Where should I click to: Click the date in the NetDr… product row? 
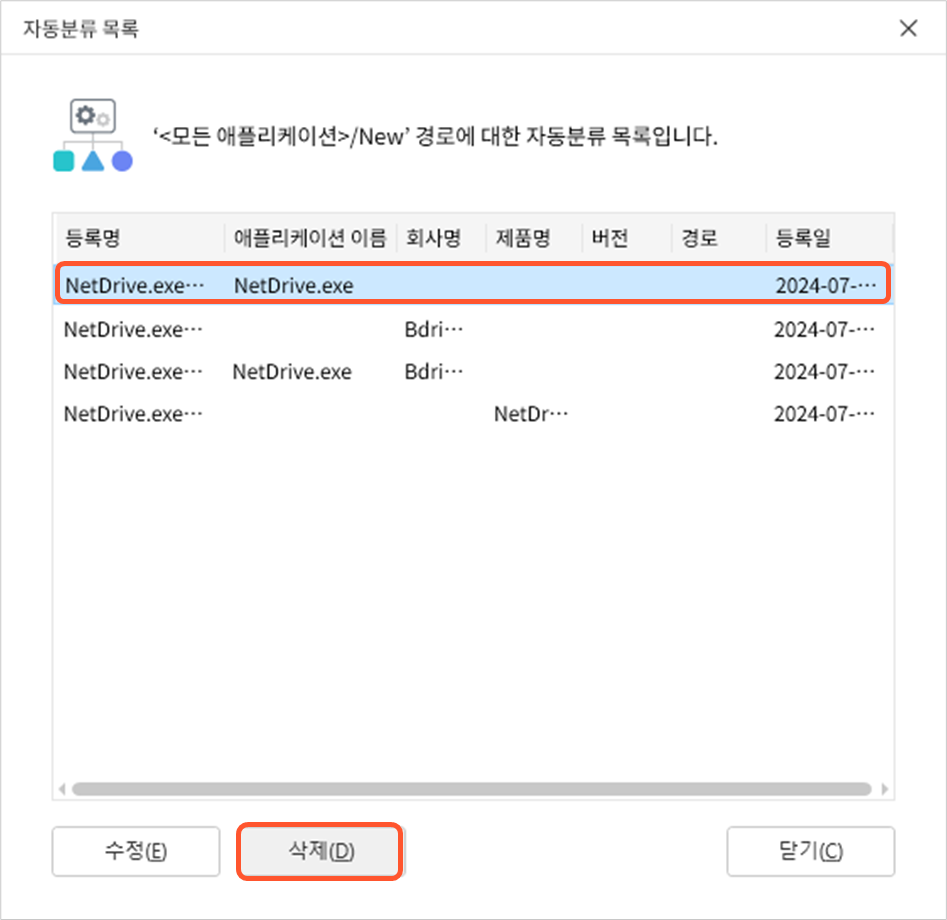824,414
